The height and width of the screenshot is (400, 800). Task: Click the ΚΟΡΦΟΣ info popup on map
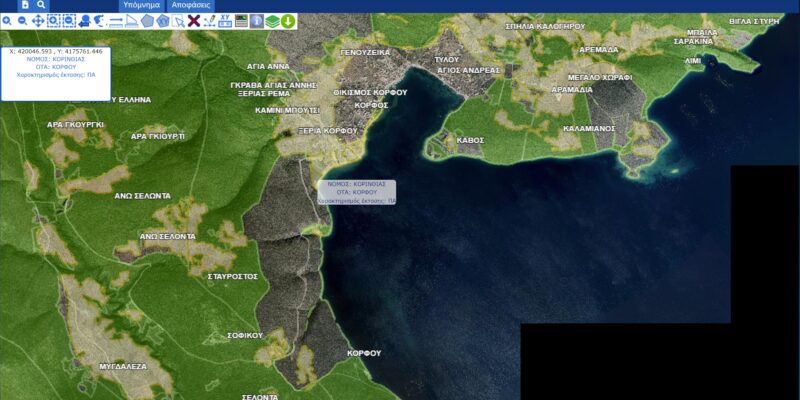(x=357, y=192)
